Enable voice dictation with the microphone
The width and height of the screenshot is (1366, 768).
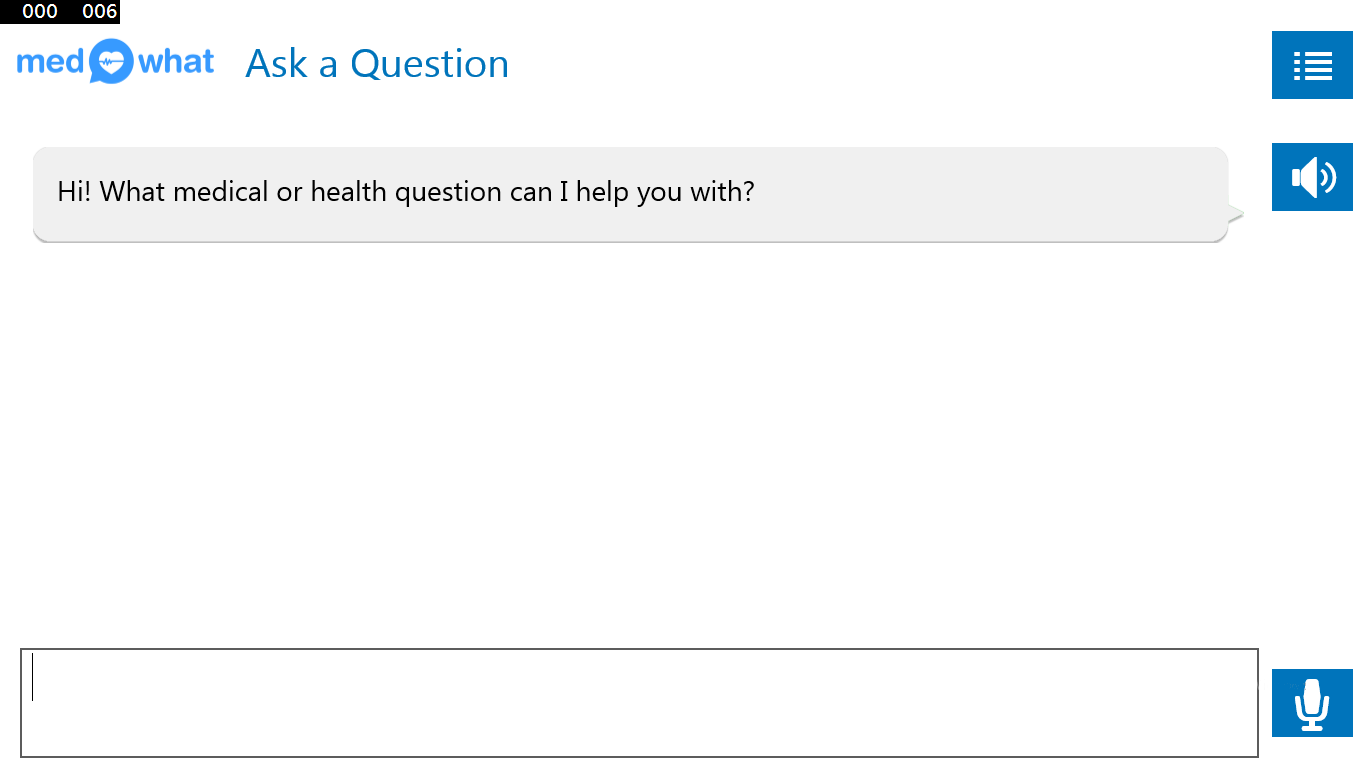(x=1312, y=703)
